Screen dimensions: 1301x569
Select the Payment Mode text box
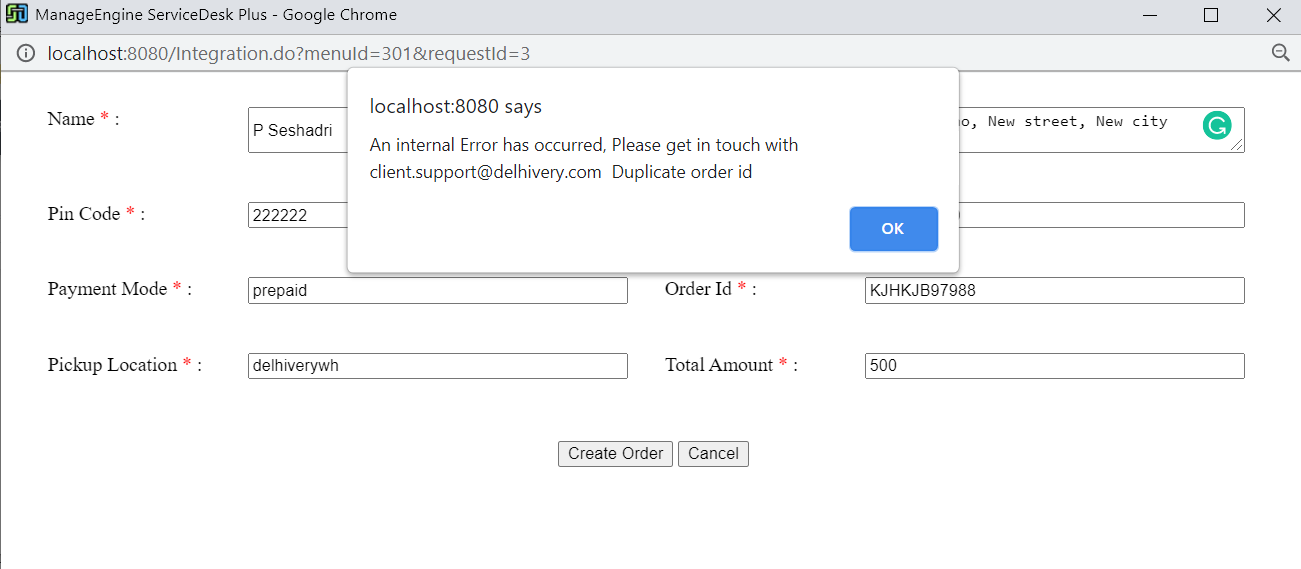click(x=437, y=290)
